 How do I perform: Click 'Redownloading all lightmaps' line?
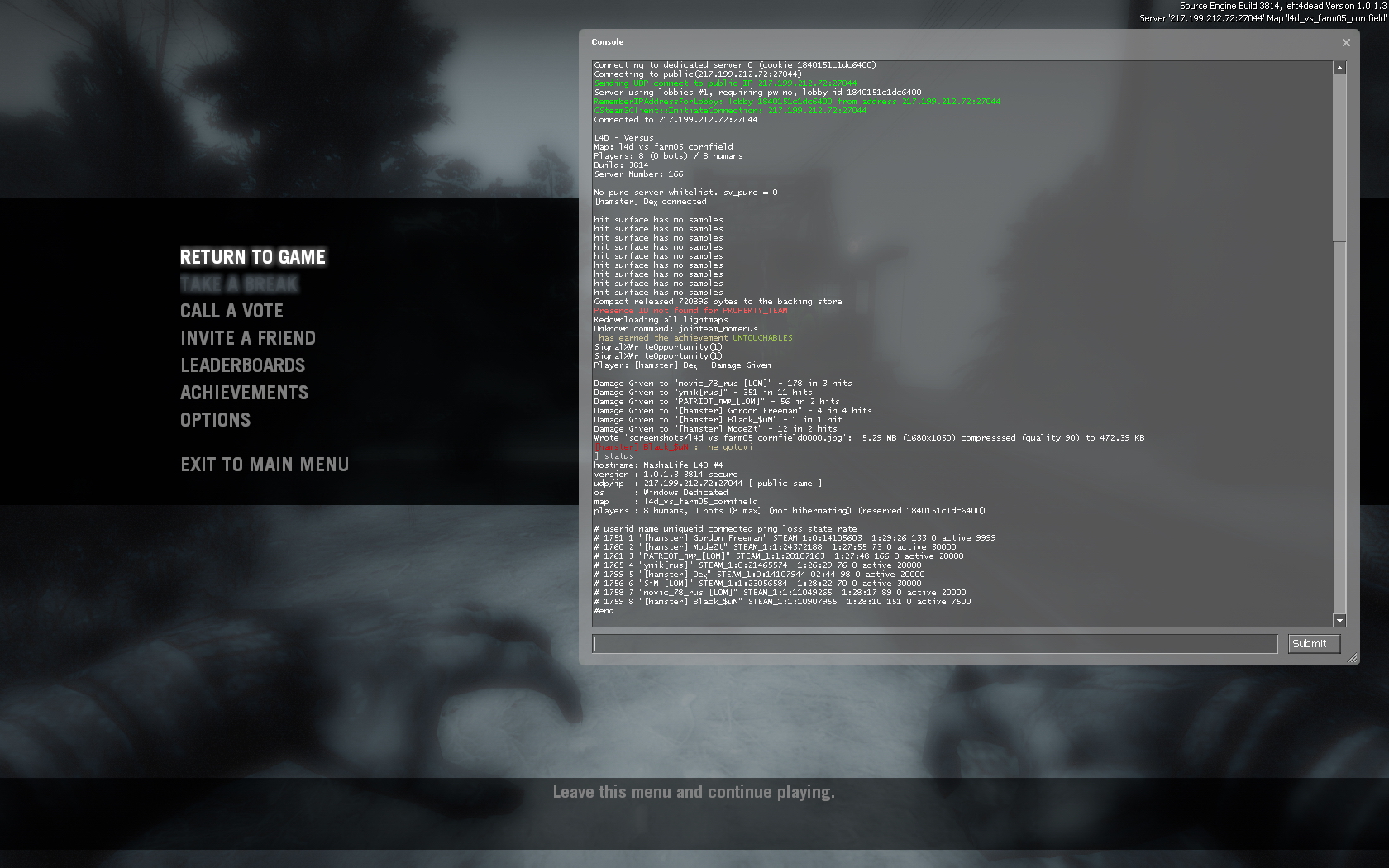[661, 320]
